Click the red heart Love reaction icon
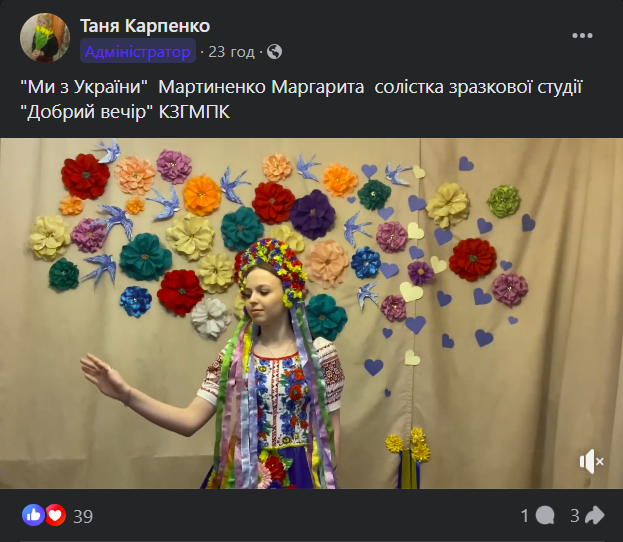The width and height of the screenshot is (623, 542). [x=56, y=515]
